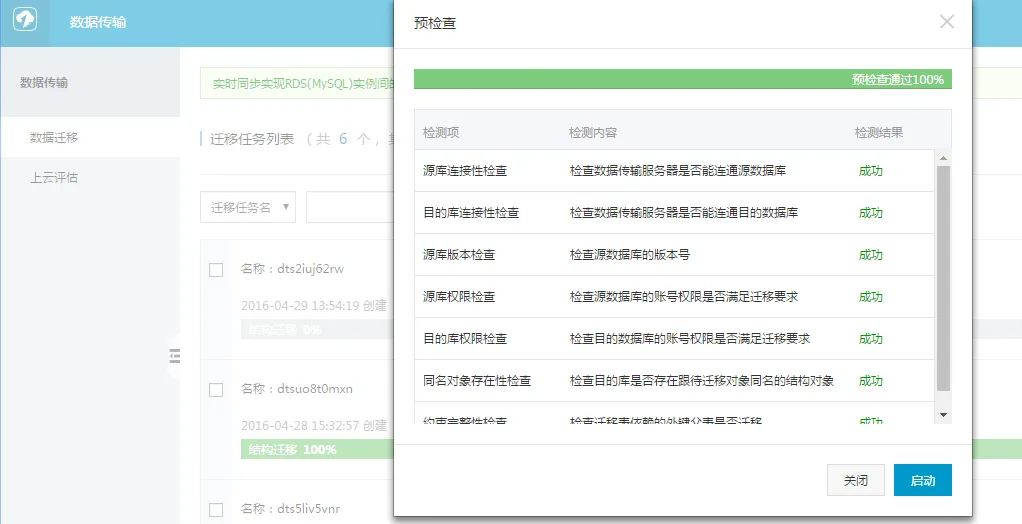Close the 预检查 dialog with X icon
The width and height of the screenshot is (1022, 524).
tap(946, 22)
